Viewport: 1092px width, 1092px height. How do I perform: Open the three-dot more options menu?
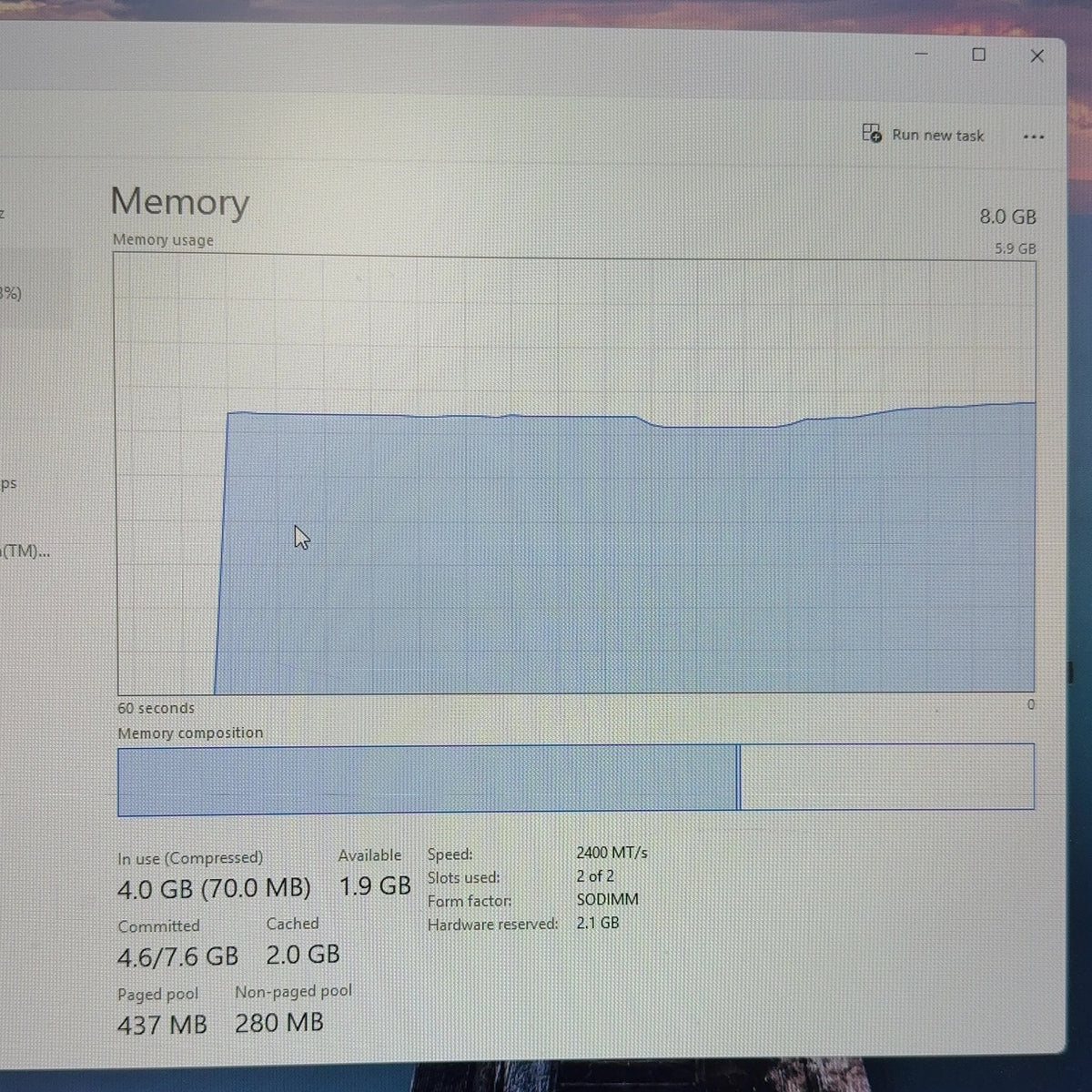point(1033,136)
